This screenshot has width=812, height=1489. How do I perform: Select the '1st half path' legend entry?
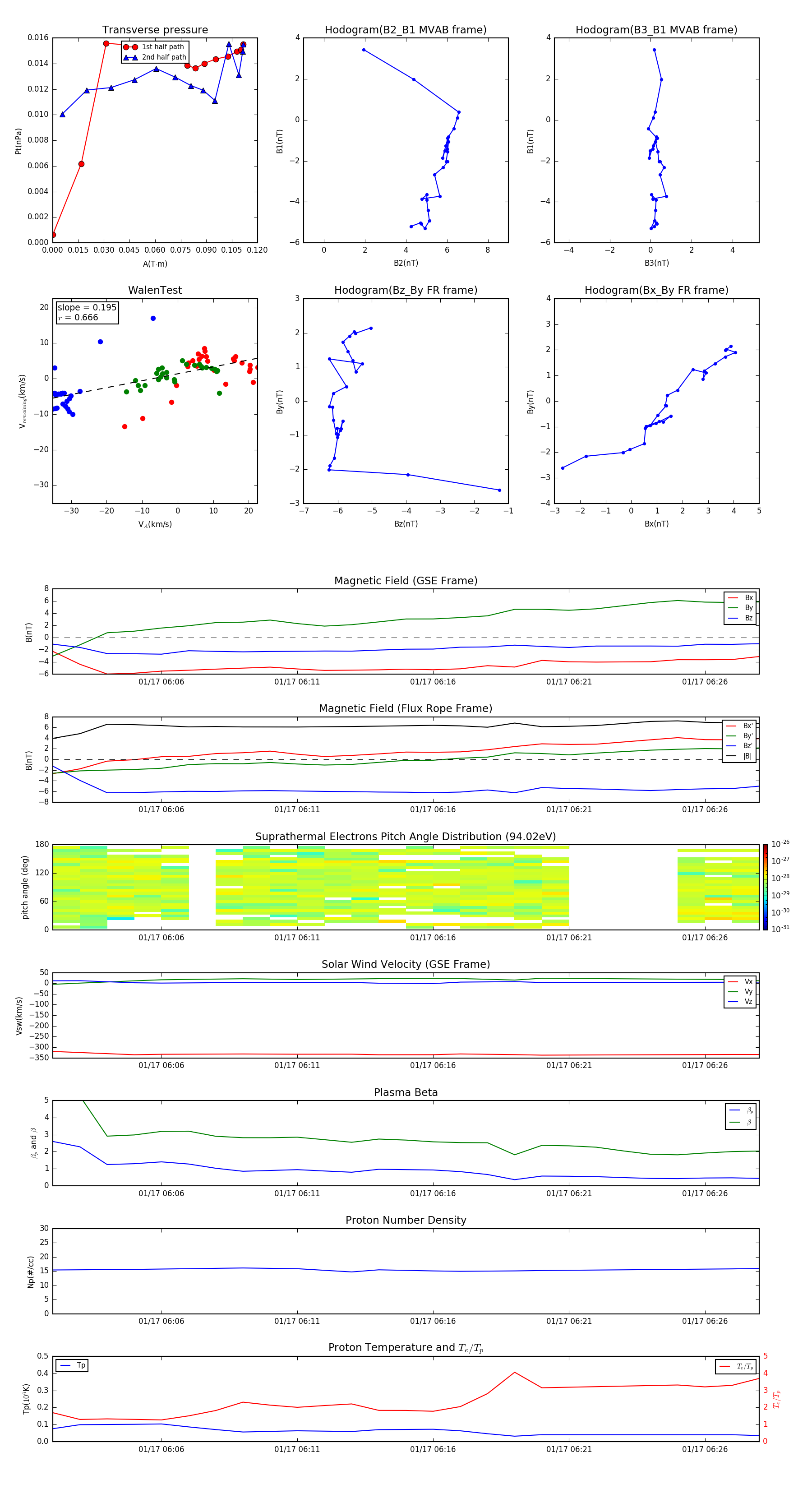coord(154,47)
